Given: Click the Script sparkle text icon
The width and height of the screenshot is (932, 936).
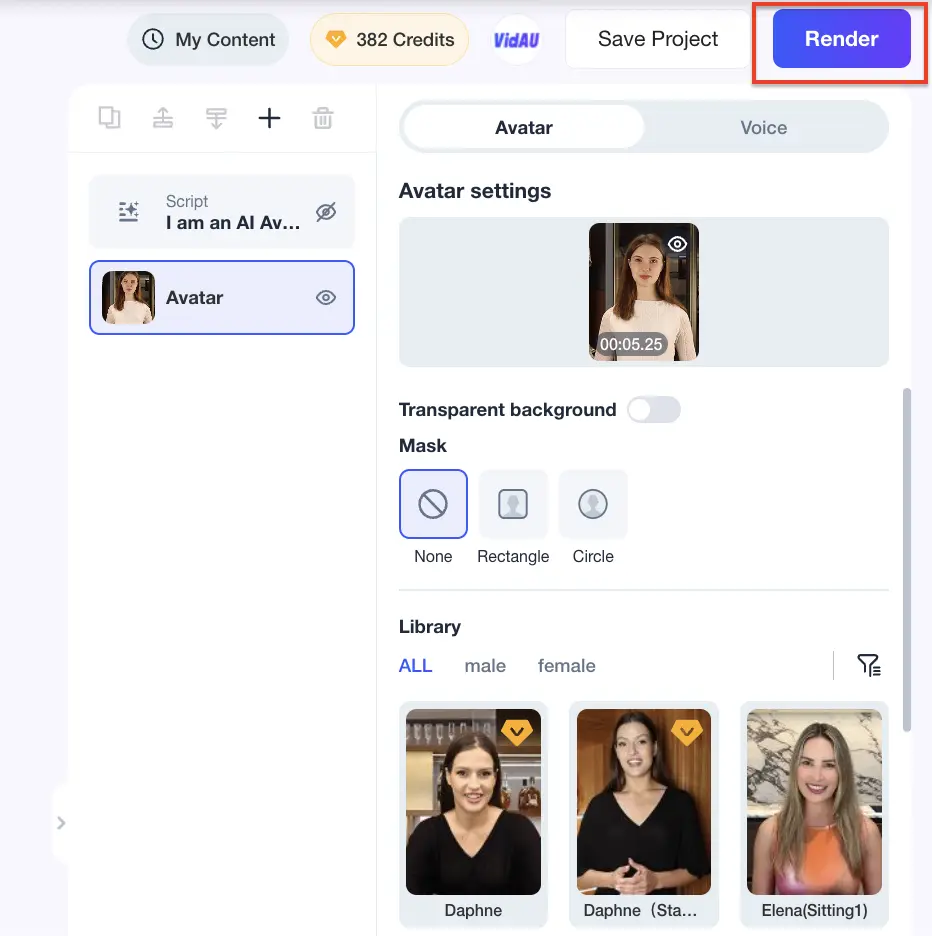Looking at the screenshot, I should (x=128, y=212).
